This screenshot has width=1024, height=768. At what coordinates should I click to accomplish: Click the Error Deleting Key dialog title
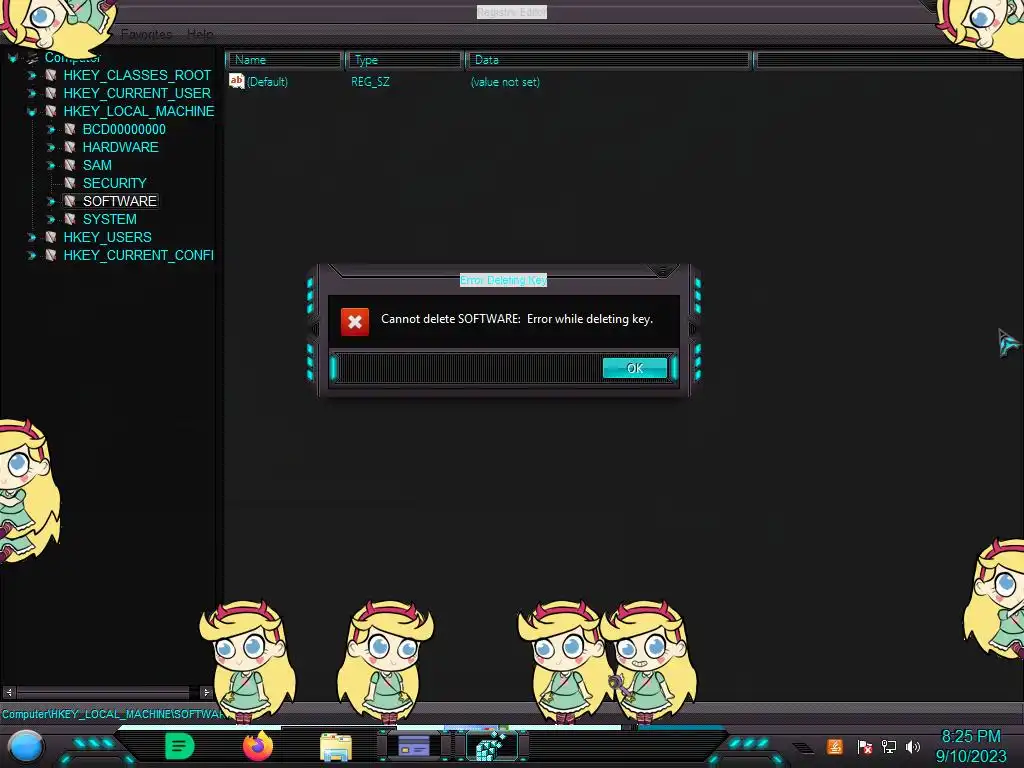coord(504,280)
